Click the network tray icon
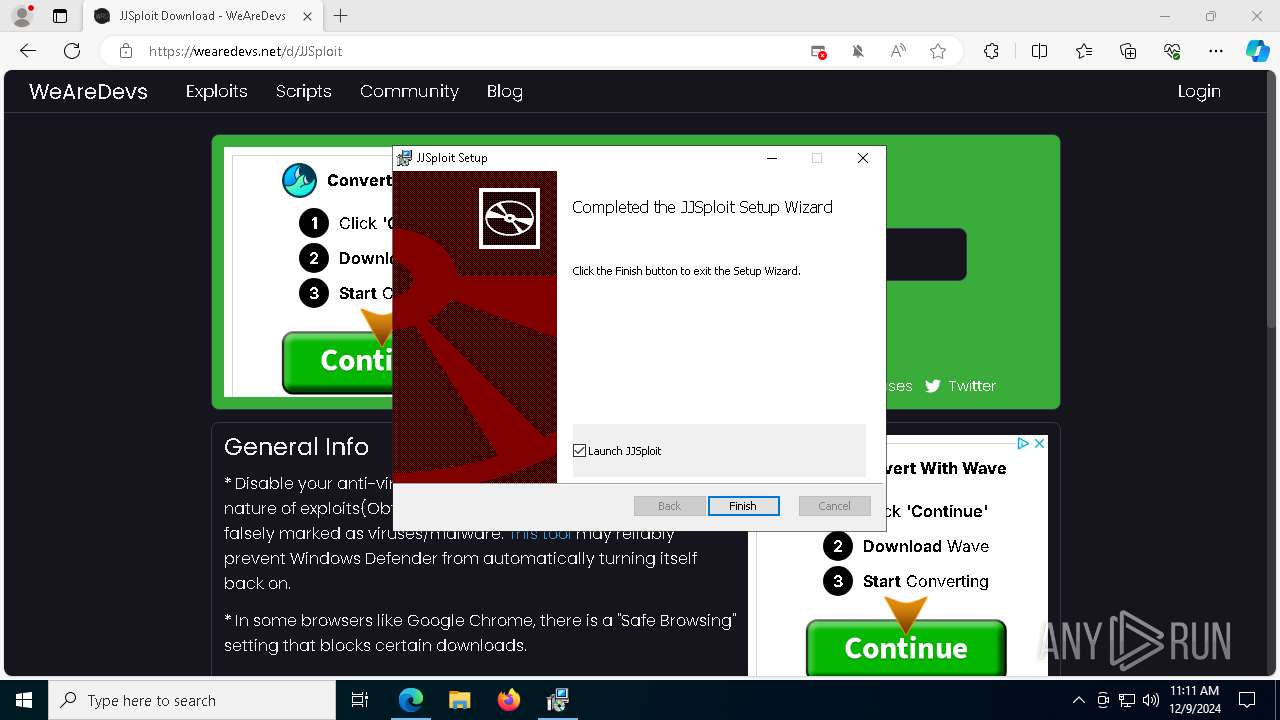The width and height of the screenshot is (1280, 720). (x=1127, y=700)
